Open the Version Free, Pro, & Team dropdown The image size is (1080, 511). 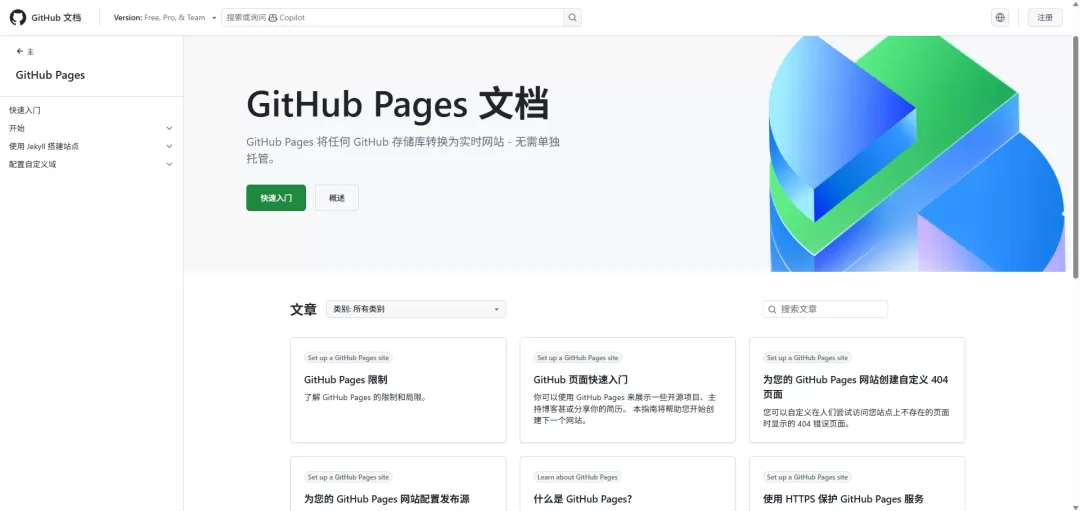click(165, 17)
